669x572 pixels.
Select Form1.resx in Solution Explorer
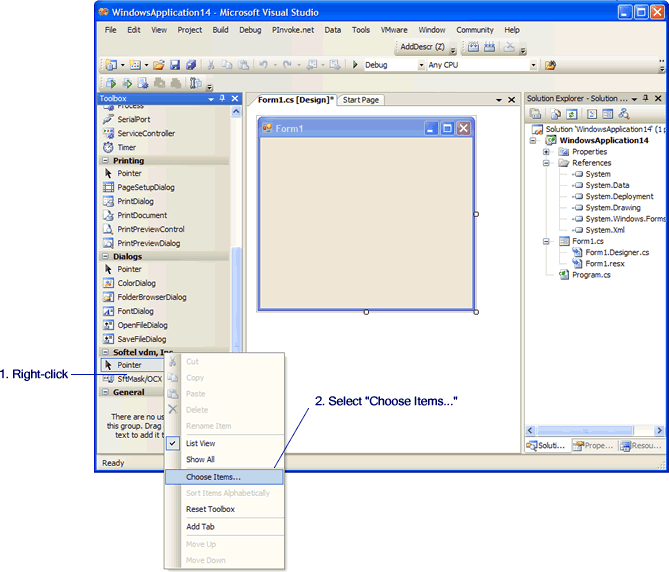[605, 264]
